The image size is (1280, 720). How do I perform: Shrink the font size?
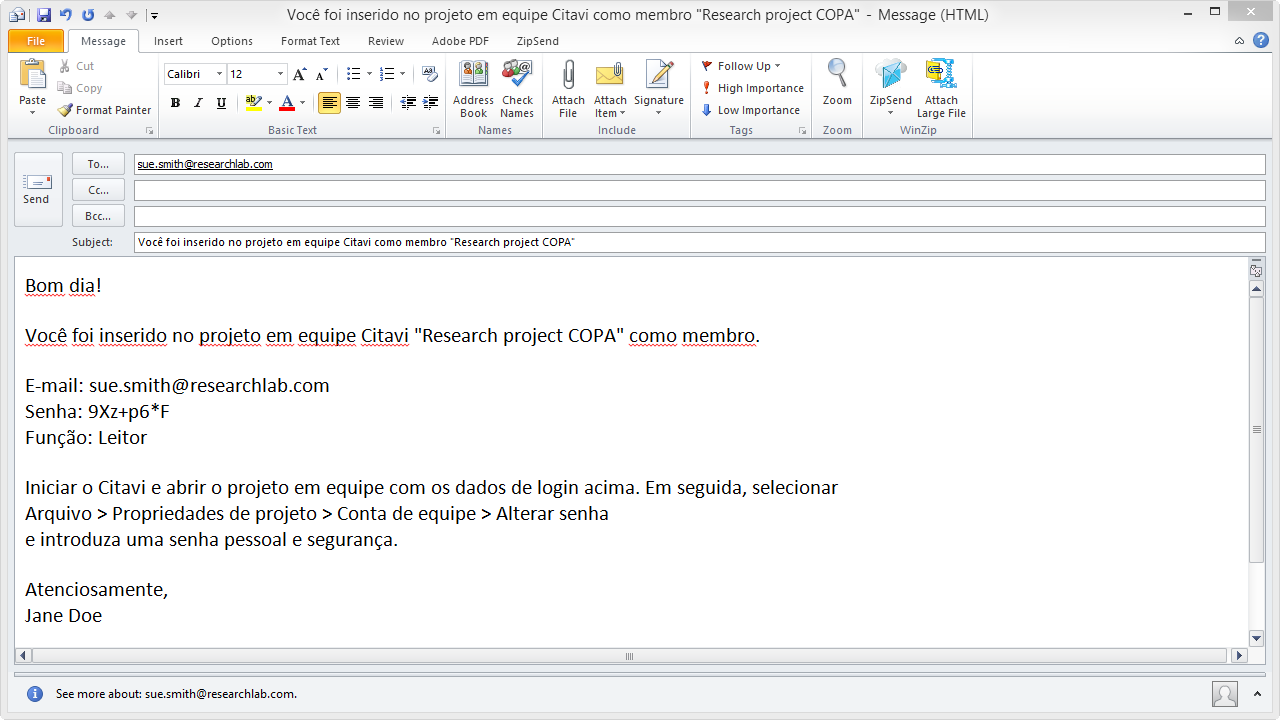[x=322, y=74]
